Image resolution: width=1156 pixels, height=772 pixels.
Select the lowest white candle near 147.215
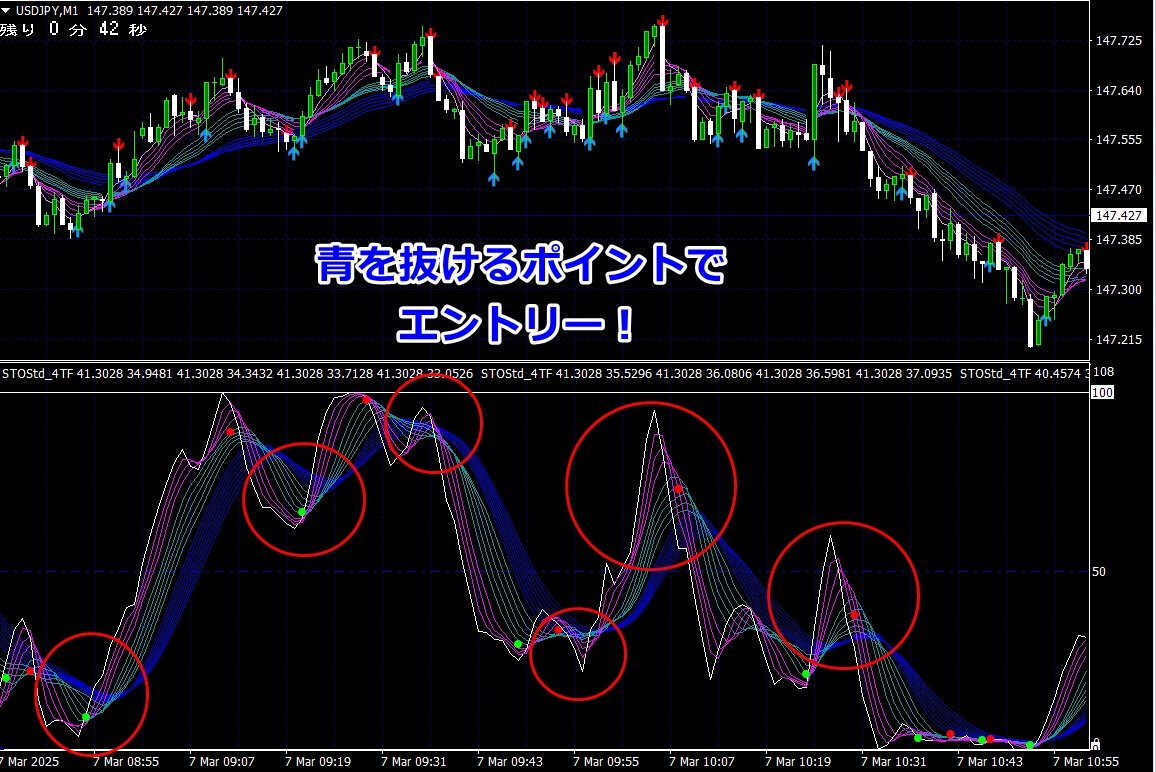tap(1031, 321)
